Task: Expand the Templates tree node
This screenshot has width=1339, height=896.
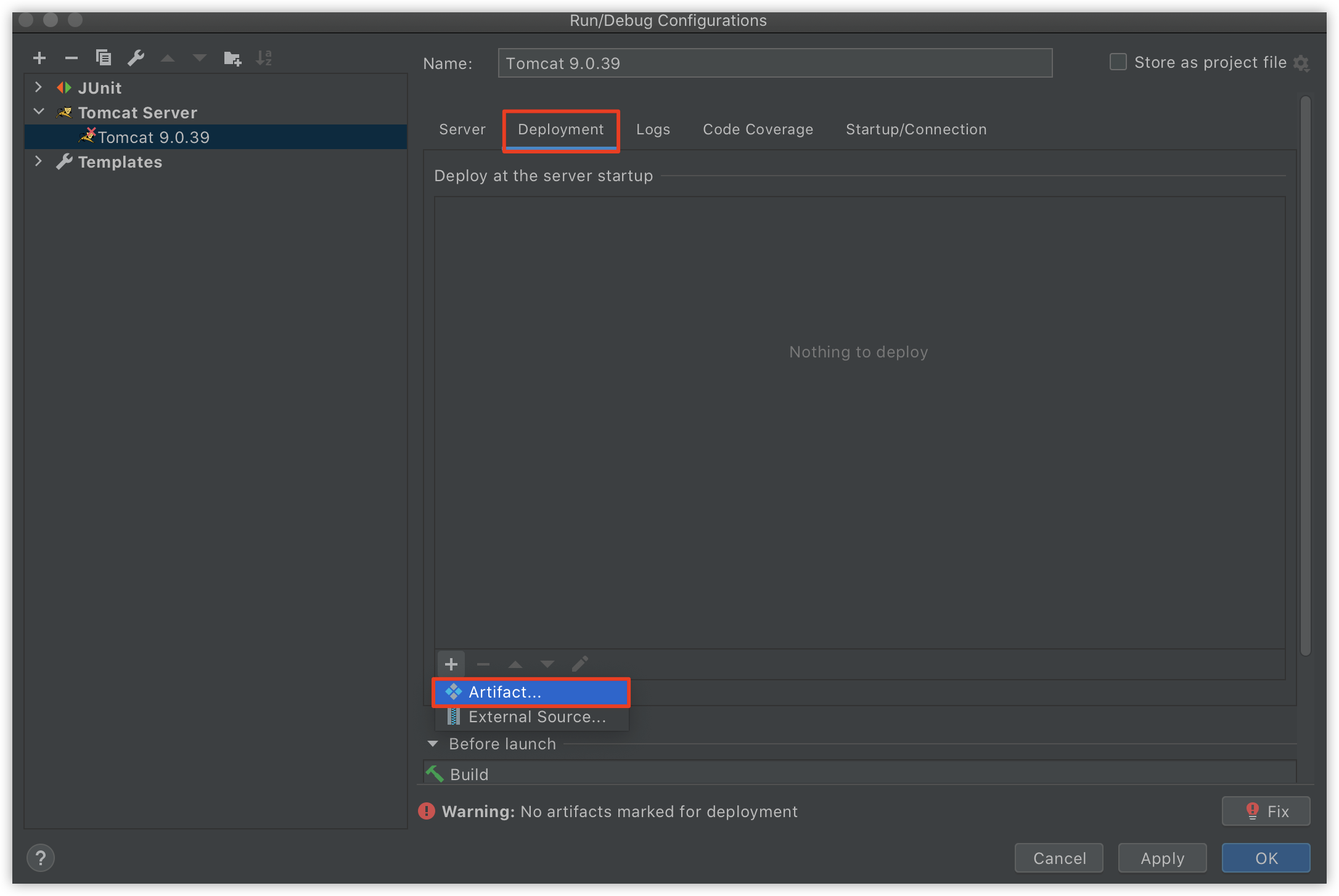Action: [38, 161]
